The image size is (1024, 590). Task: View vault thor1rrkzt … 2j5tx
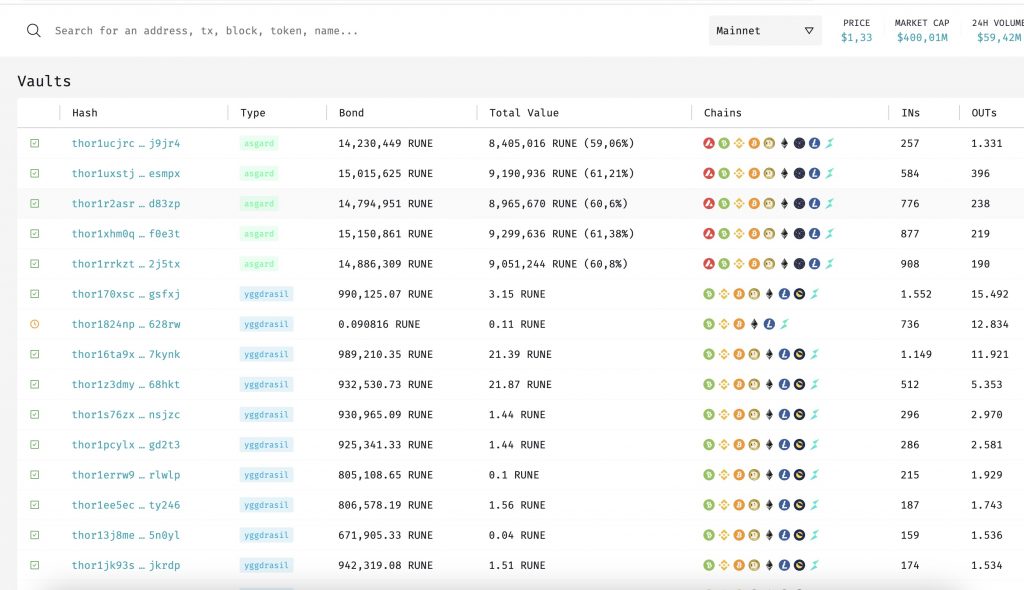[126, 264]
